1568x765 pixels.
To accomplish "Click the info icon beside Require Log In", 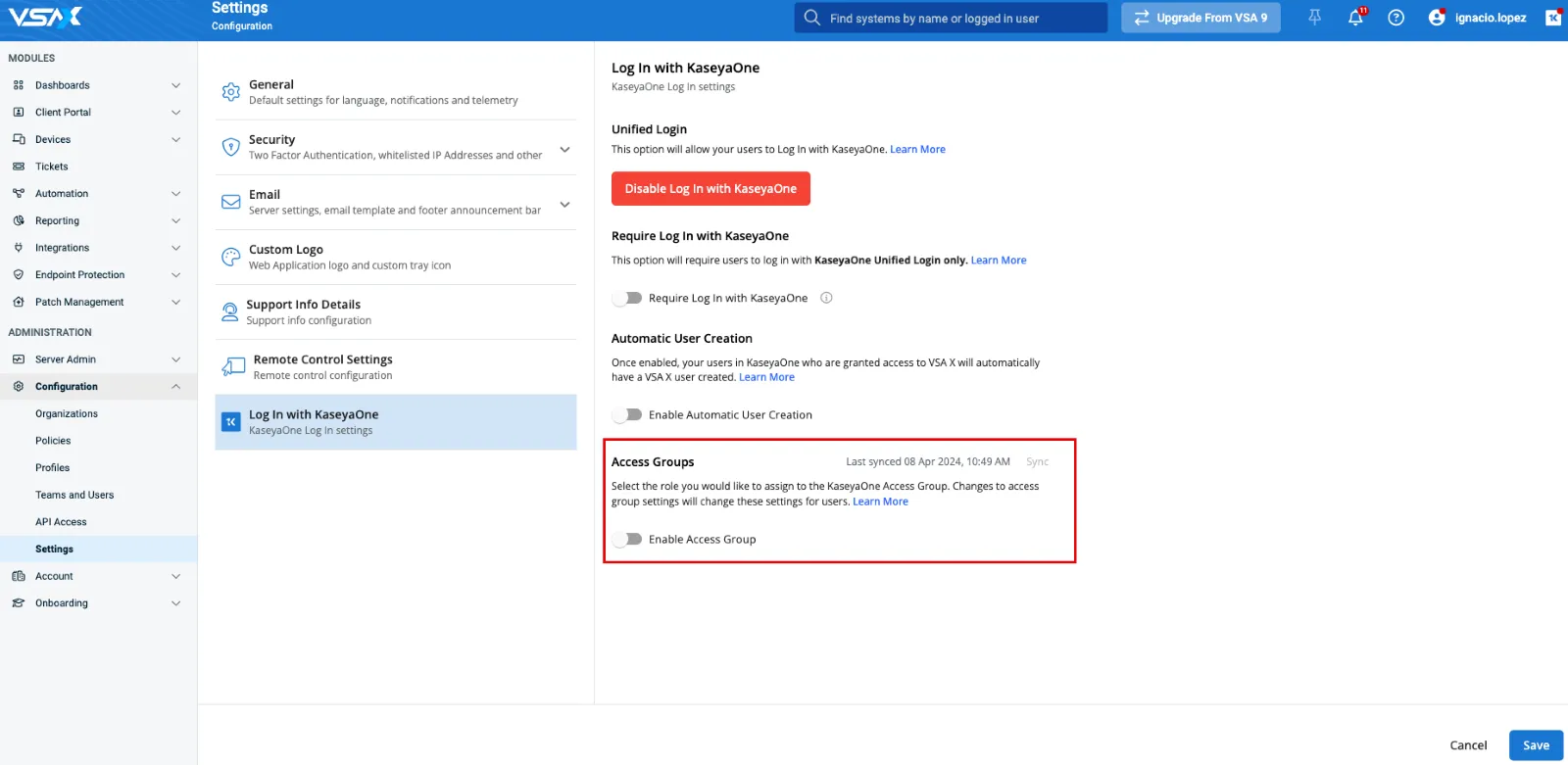I will coord(826,298).
